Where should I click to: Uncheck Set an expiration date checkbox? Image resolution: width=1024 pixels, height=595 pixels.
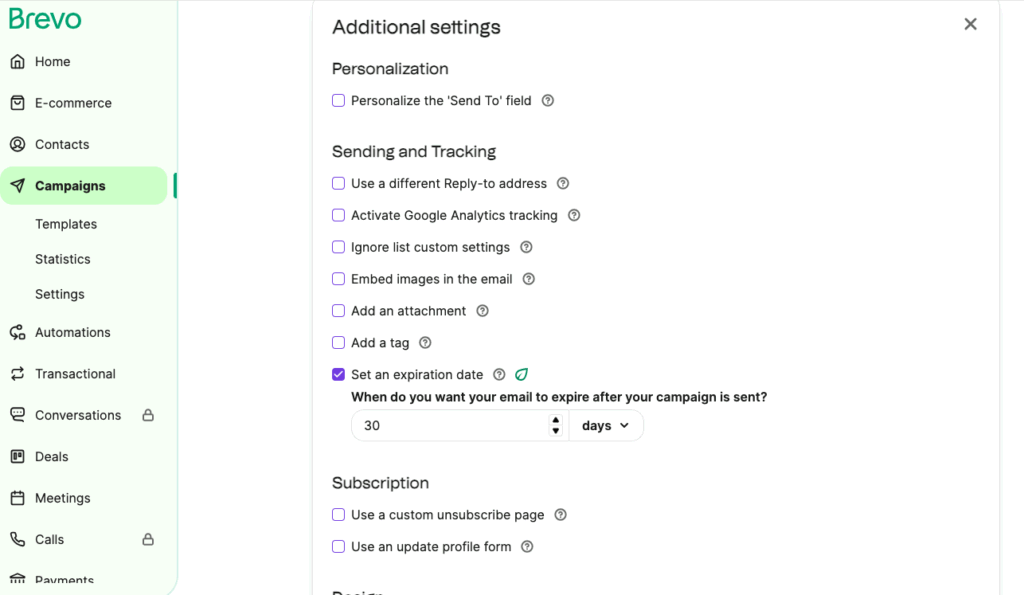338,374
